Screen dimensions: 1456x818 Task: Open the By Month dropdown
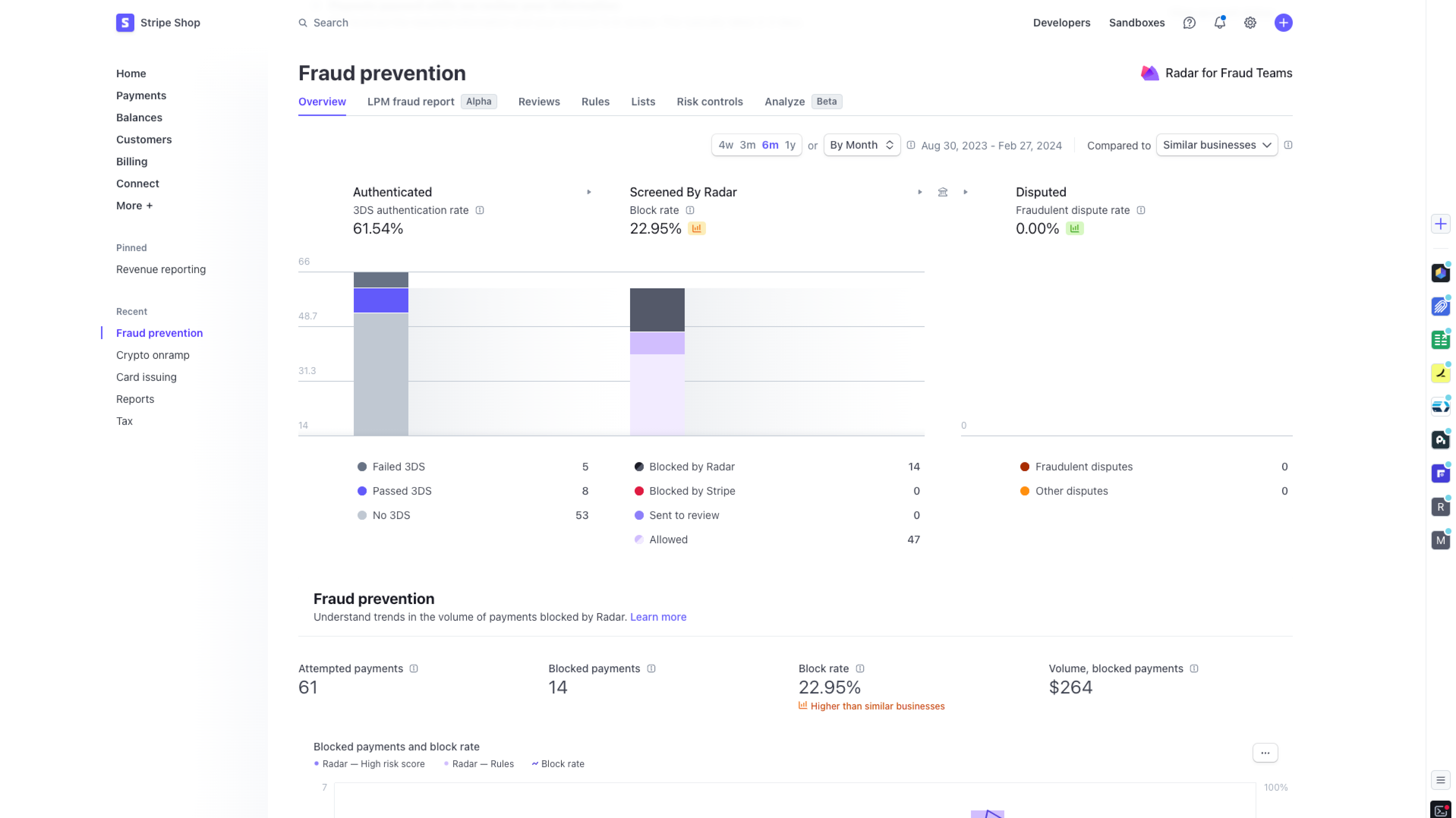click(862, 145)
